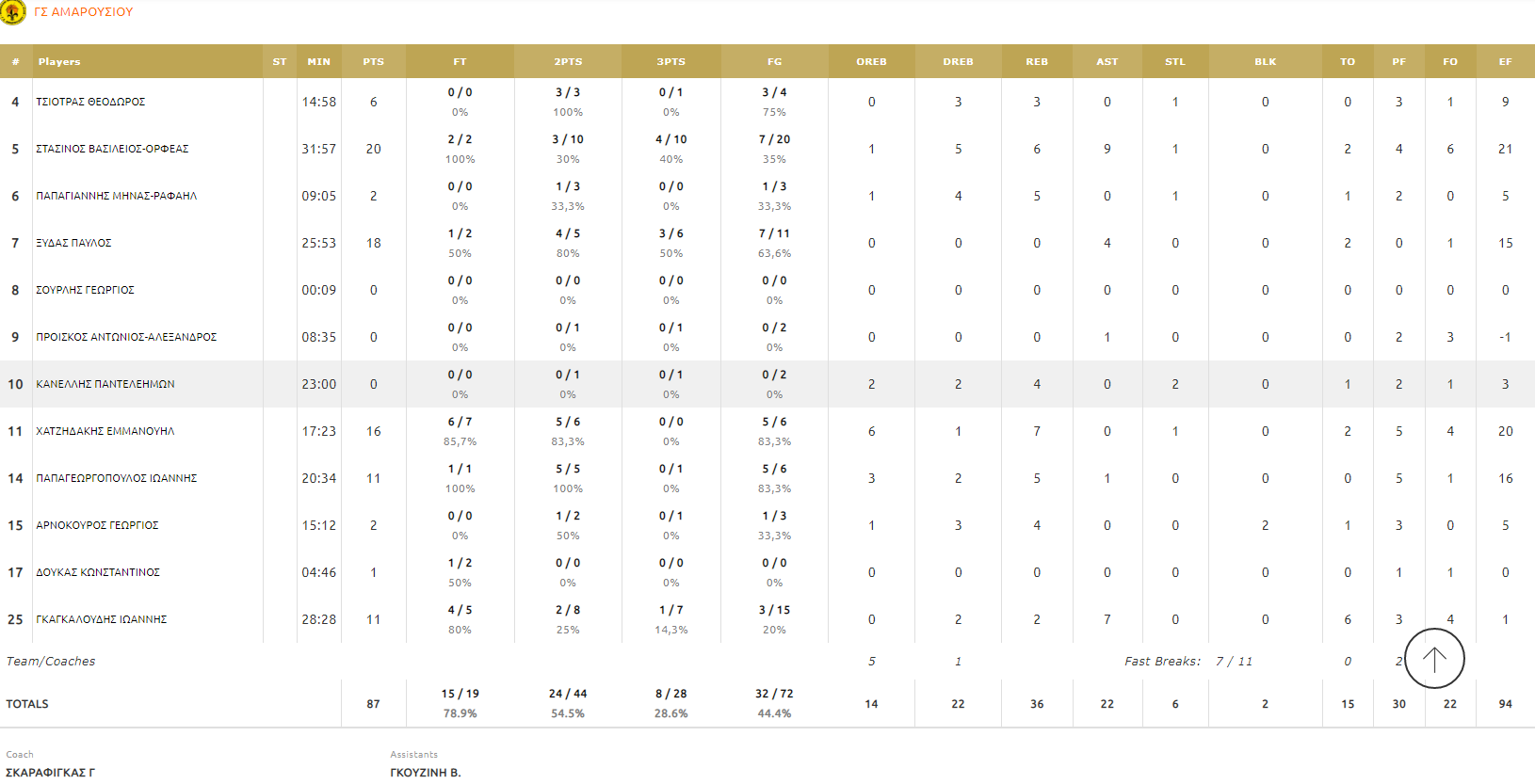Select player ΧΑΤΖΗΔΑΚΗΣ ΕΜΜΑΝΟΥΗΛ

(105, 431)
